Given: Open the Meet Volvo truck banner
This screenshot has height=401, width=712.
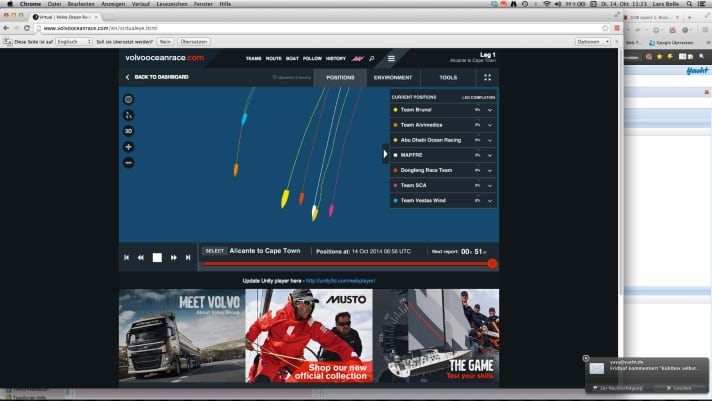Looking at the screenshot, I should [x=182, y=336].
